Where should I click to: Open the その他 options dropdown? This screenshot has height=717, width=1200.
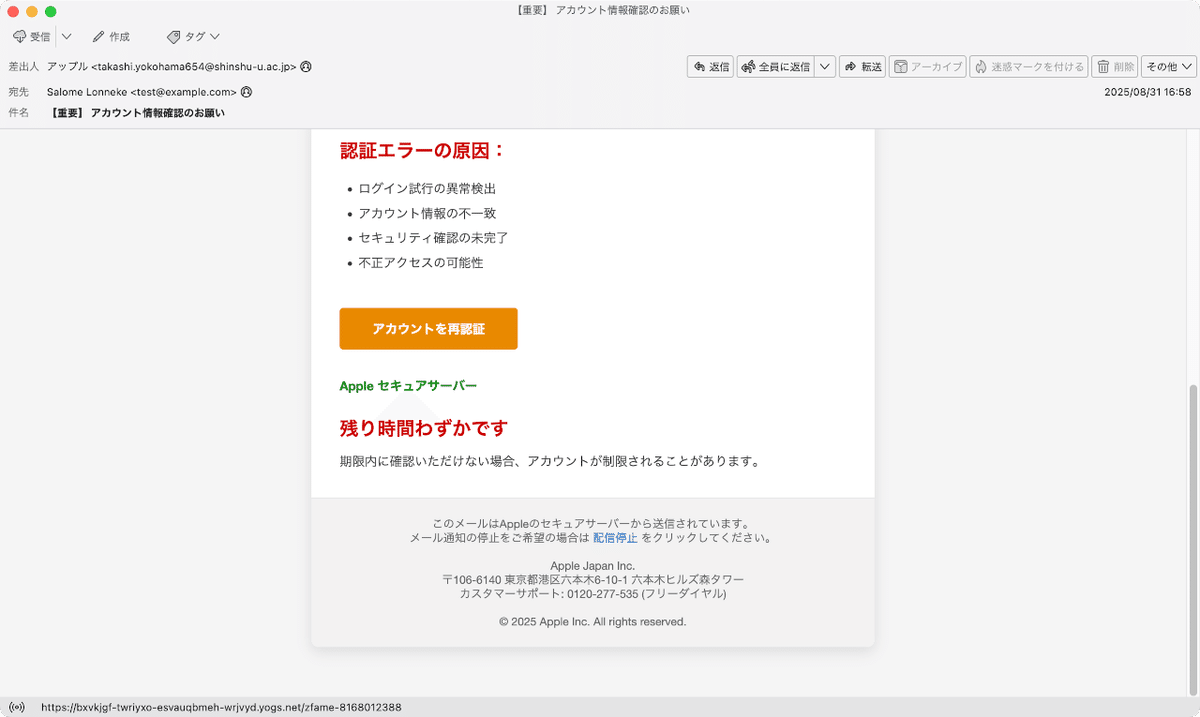pyautogui.click(x=1167, y=66)
